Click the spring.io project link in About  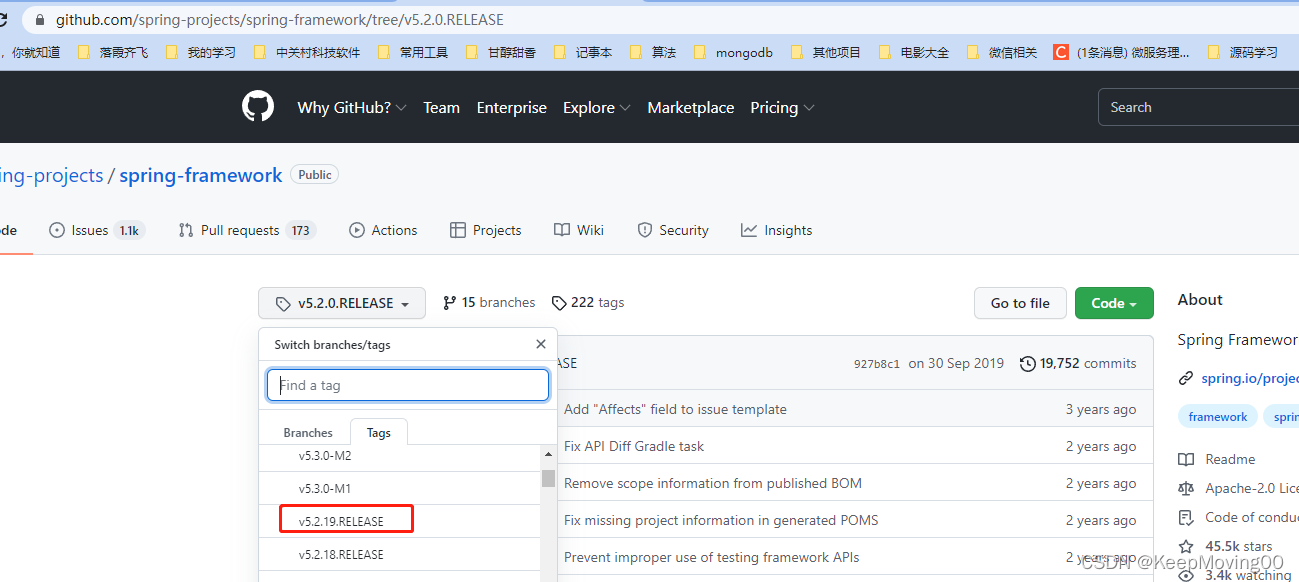click(x=1249, y=378)
